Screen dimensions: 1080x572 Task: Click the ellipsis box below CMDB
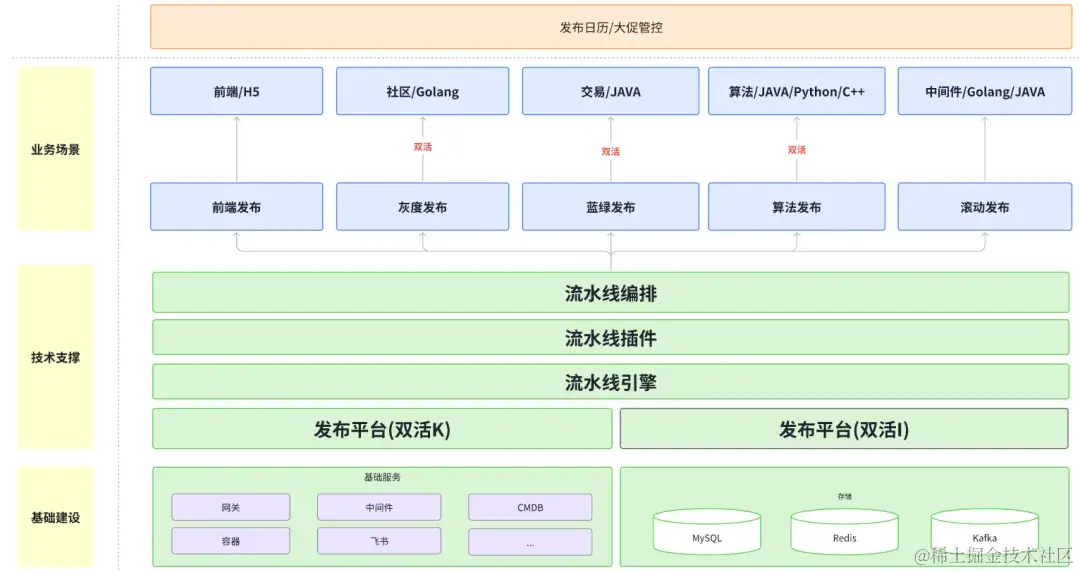pos(530,542)
